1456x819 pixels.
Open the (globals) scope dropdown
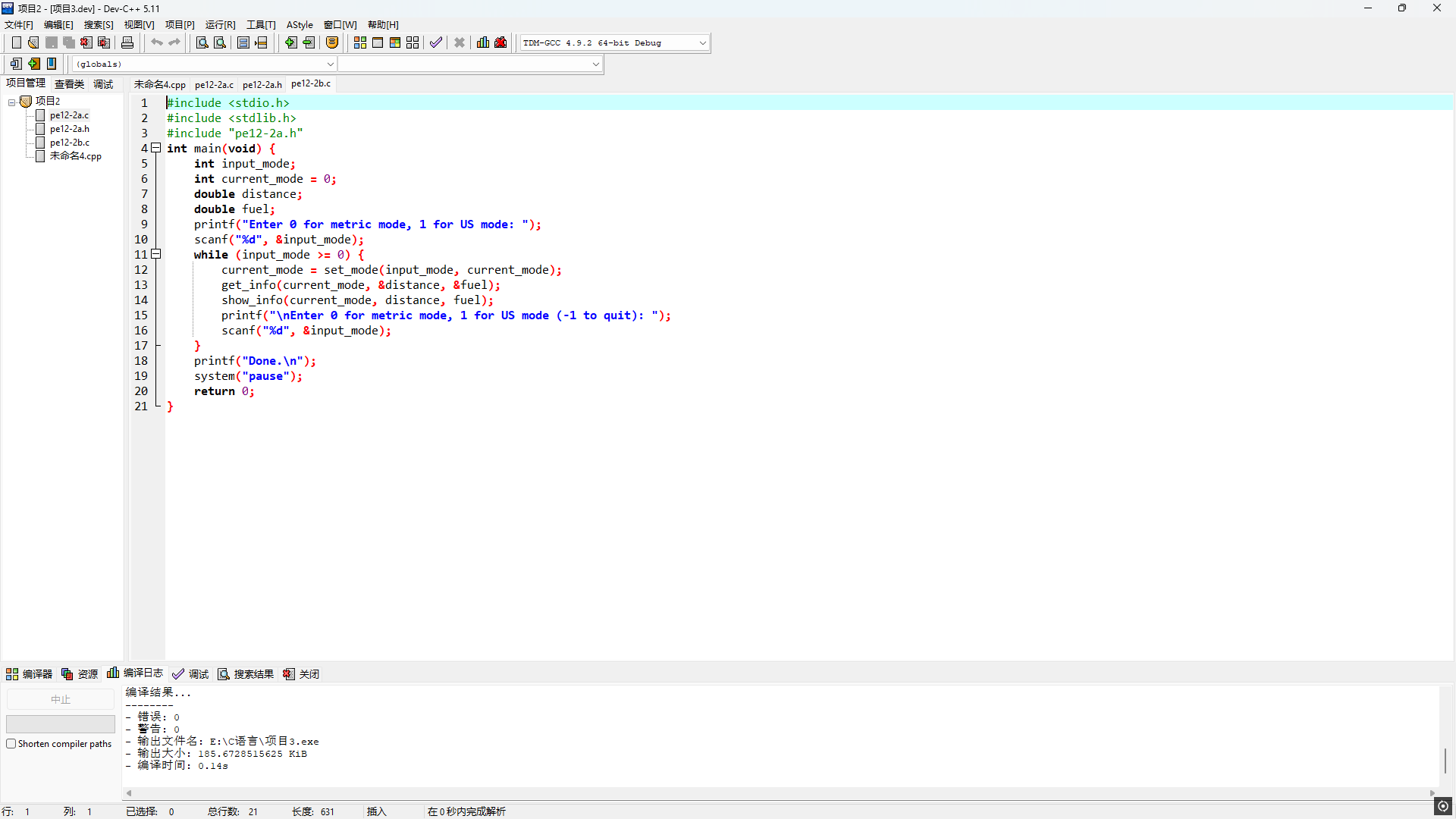[x=330, y=64]
